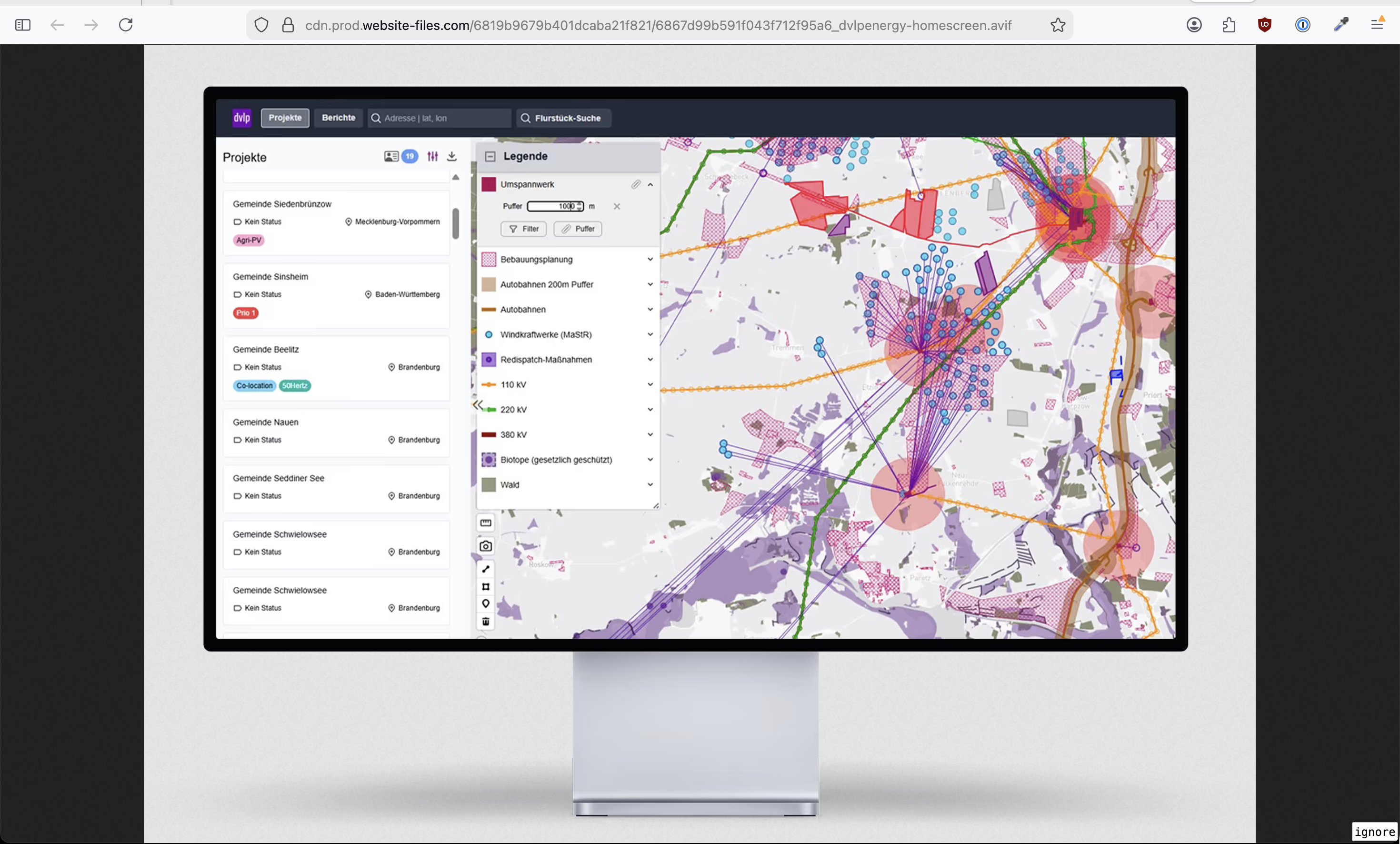Click the download icon in Projekte panel
The height and width of the screenshot is (844, 1400).
[x=452, y=156]
